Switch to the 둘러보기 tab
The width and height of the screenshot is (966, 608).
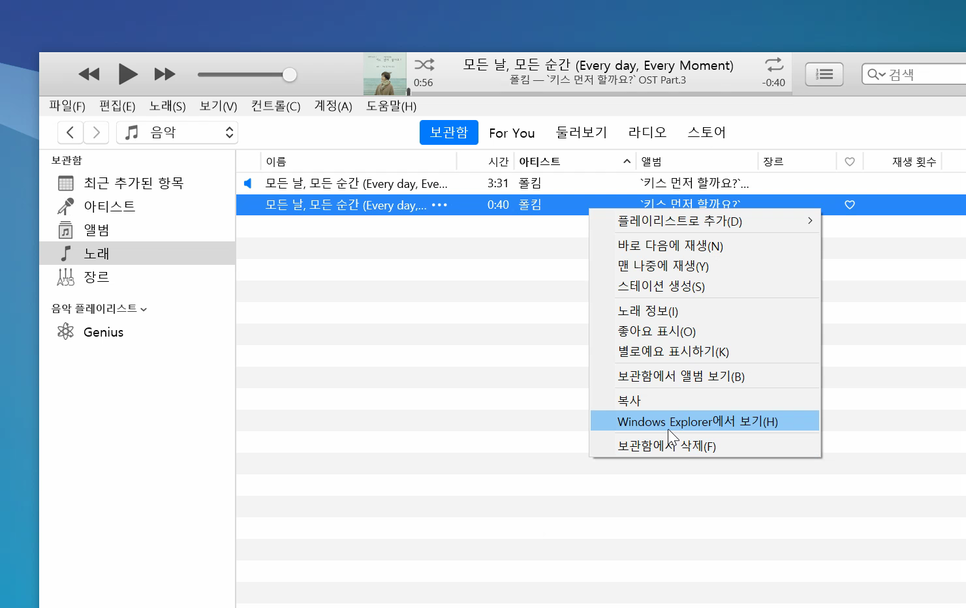click(581, 132)
